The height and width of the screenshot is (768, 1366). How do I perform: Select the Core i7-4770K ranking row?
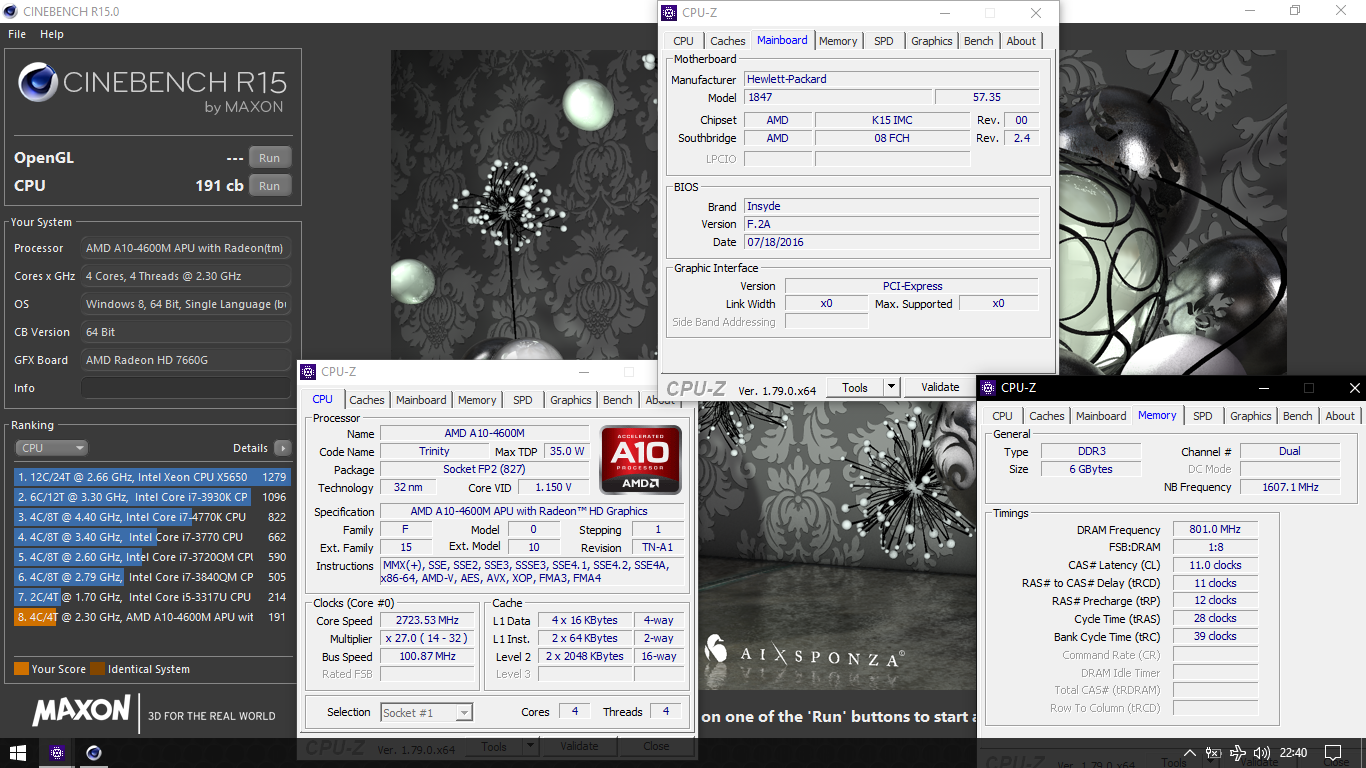(x=152, y=517)
